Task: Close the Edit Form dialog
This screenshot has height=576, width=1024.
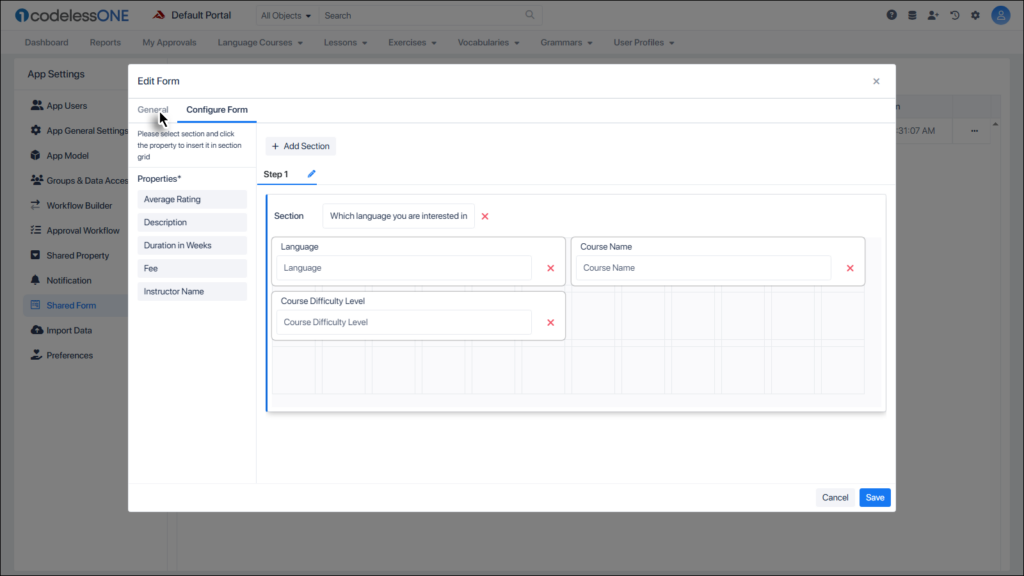Action: [x=876, y=81]
